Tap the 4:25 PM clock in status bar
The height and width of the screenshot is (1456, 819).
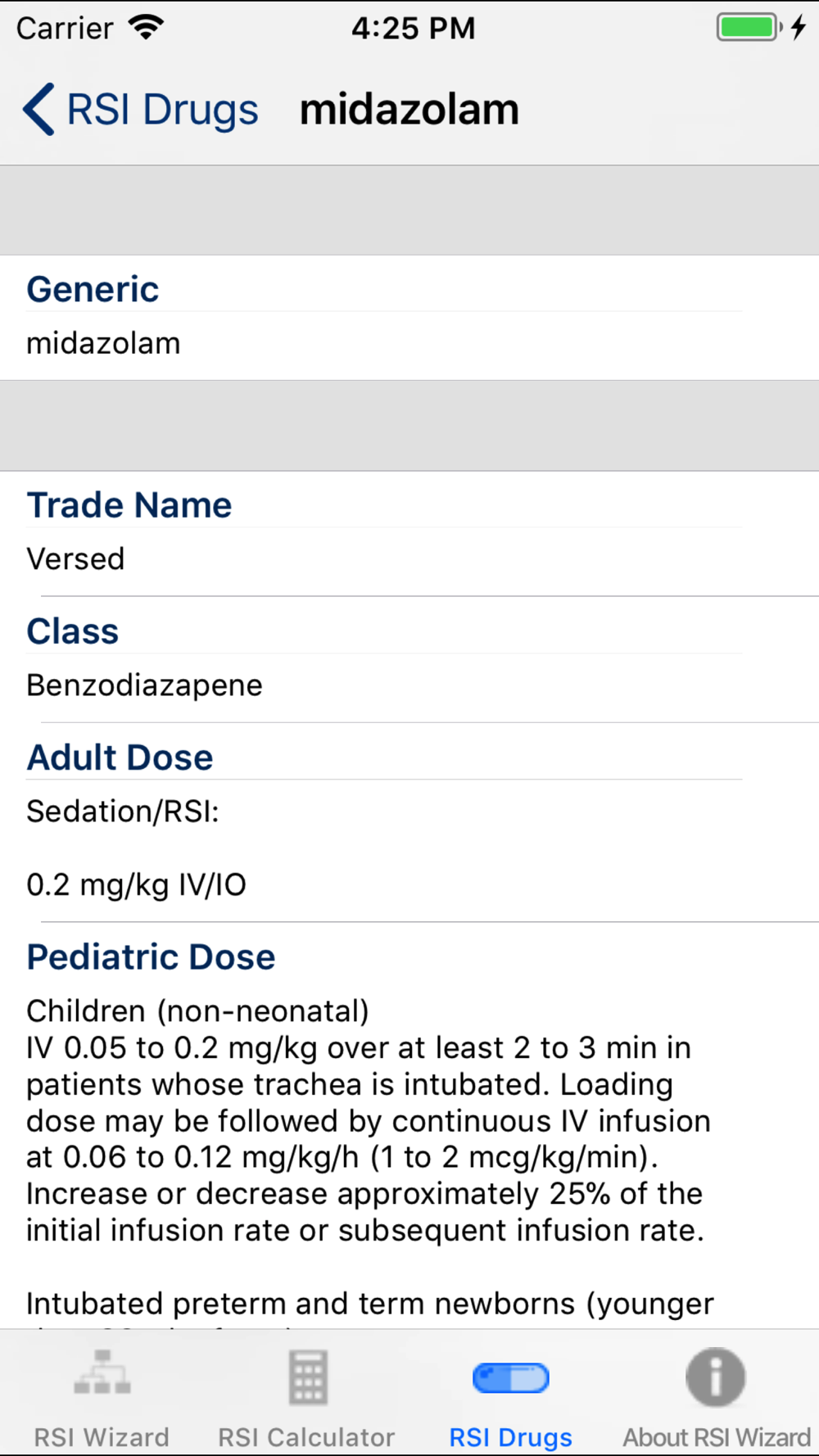(x=414, y=28)
